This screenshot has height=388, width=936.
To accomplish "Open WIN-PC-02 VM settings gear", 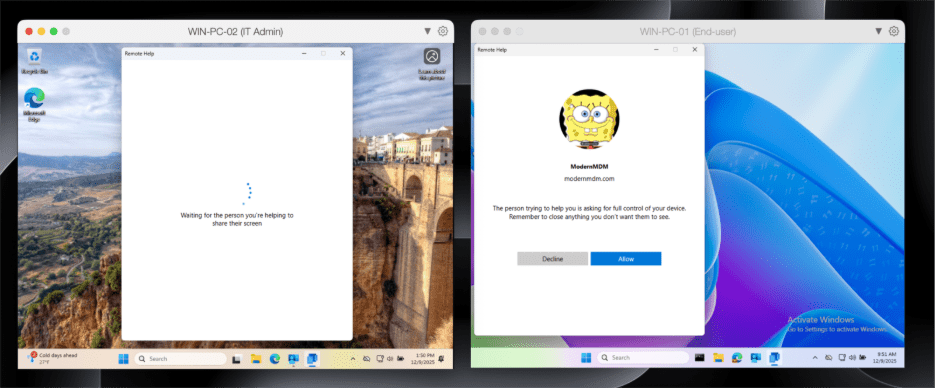I will tap(443, 31).
